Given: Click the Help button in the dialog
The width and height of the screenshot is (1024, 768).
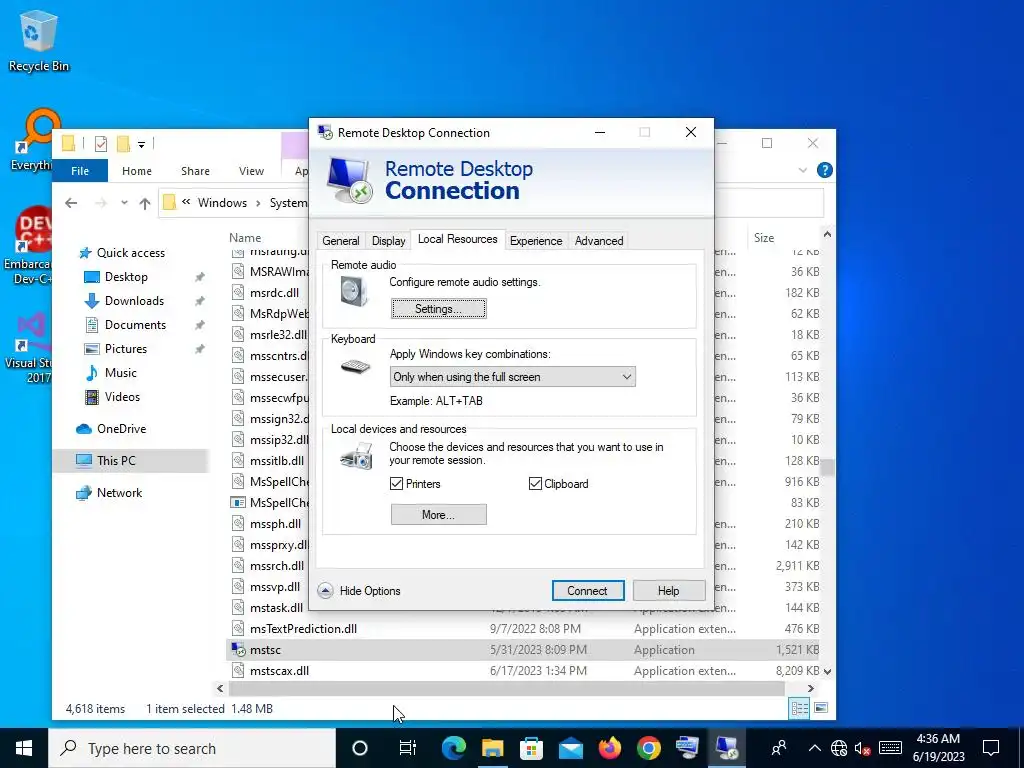Looking at the screenshot, I should (669, 591).
